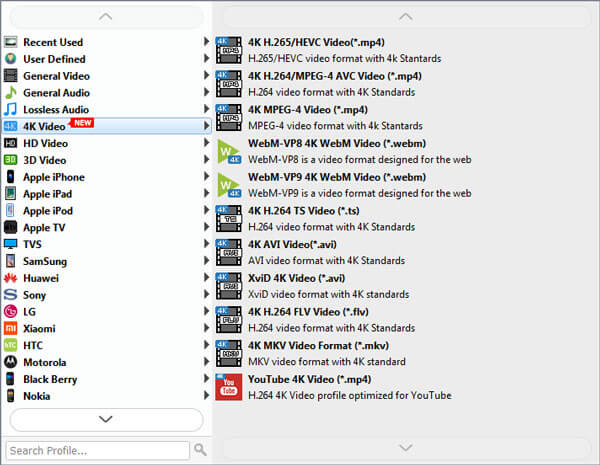
Task: Click the Lossless Audio music note icon
Action: 10,109
